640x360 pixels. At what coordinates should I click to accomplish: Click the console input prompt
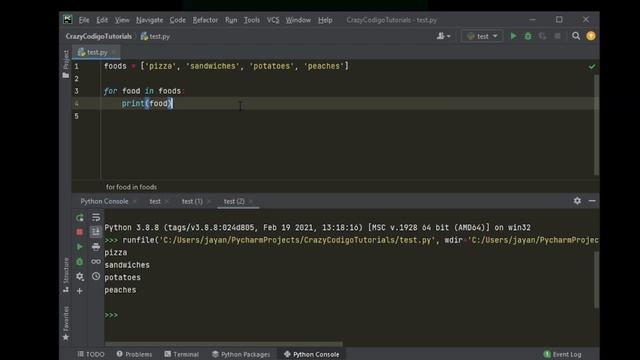tap(111, 315)
